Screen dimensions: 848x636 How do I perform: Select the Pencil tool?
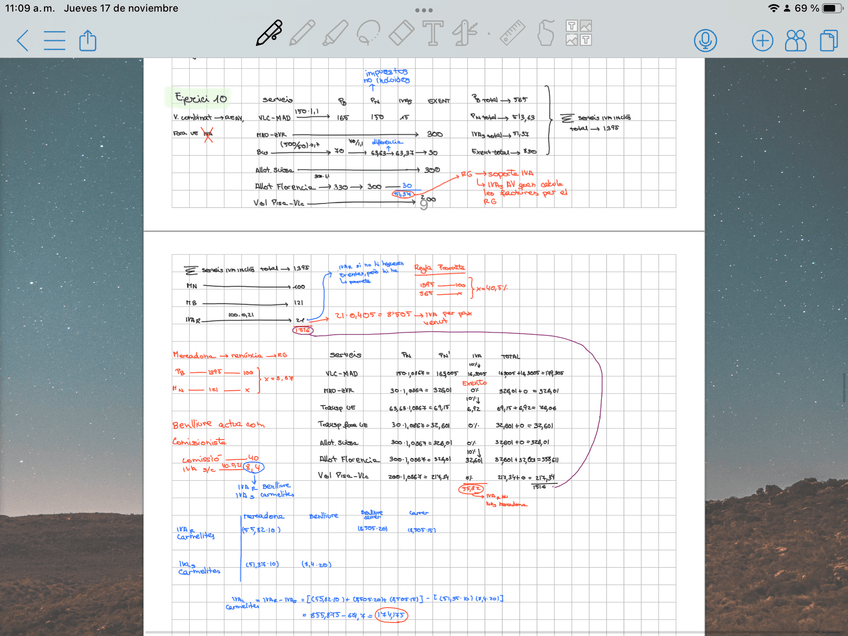click(302, 34)
